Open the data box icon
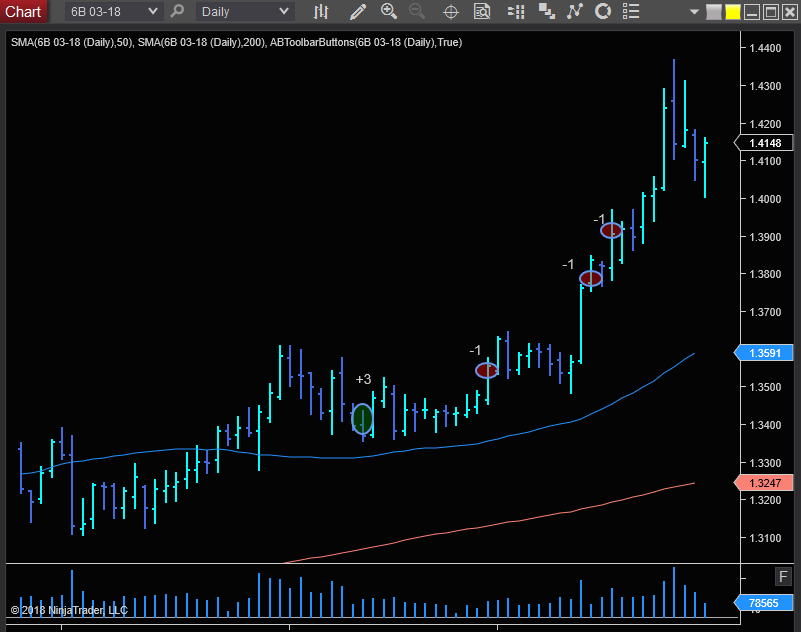801x632 pixels. click(482, 11)
